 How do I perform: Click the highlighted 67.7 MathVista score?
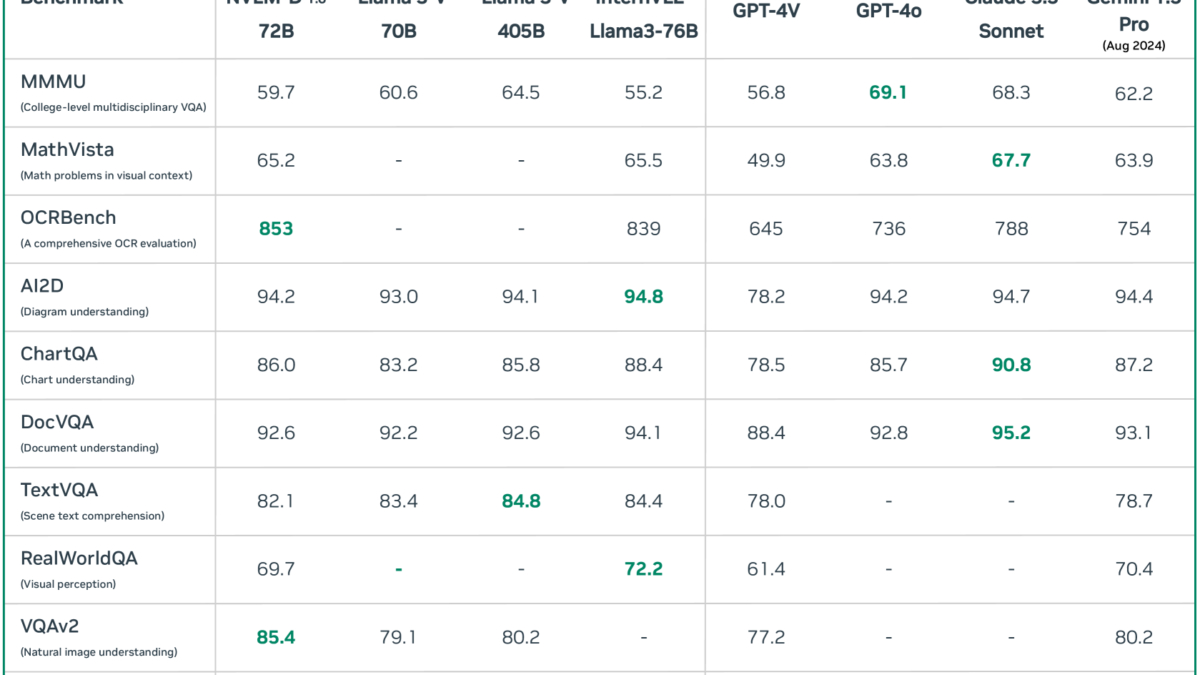pyautogui.click(x=1011, y=161)
